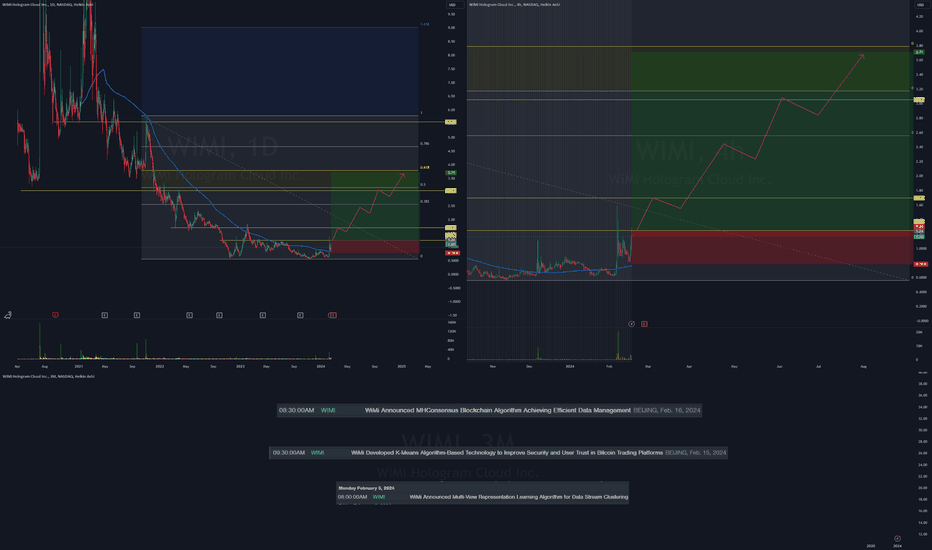
Task: Open the red dividend marker near Aug 2020
Action: click(55, 315)
